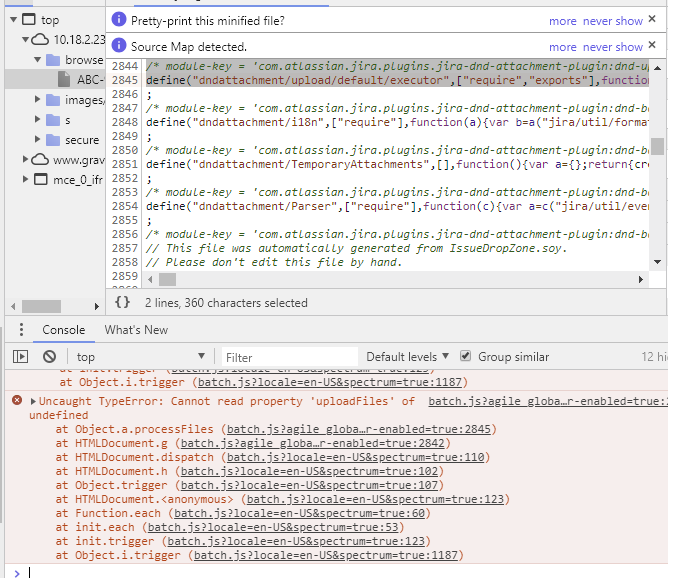Screen dimensions: 700x578
Task: Click the code editor vertical scrollbar thumb
Action: [x=657, y=146]
